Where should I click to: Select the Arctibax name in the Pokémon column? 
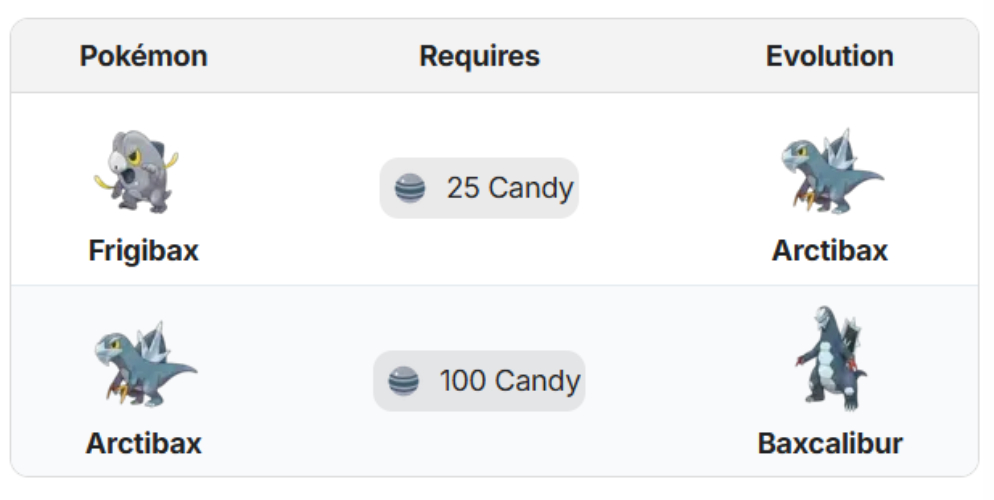[x=144, y=443]
